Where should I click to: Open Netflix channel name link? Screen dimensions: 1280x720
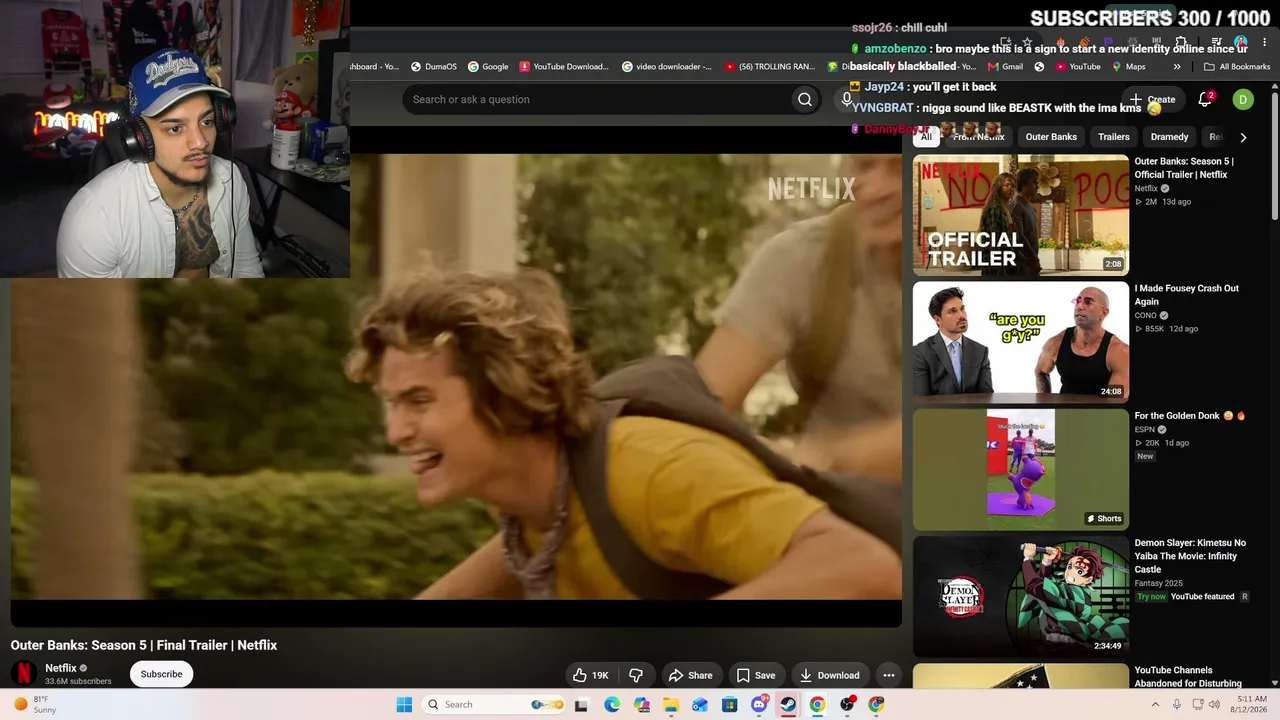point(61,668)
